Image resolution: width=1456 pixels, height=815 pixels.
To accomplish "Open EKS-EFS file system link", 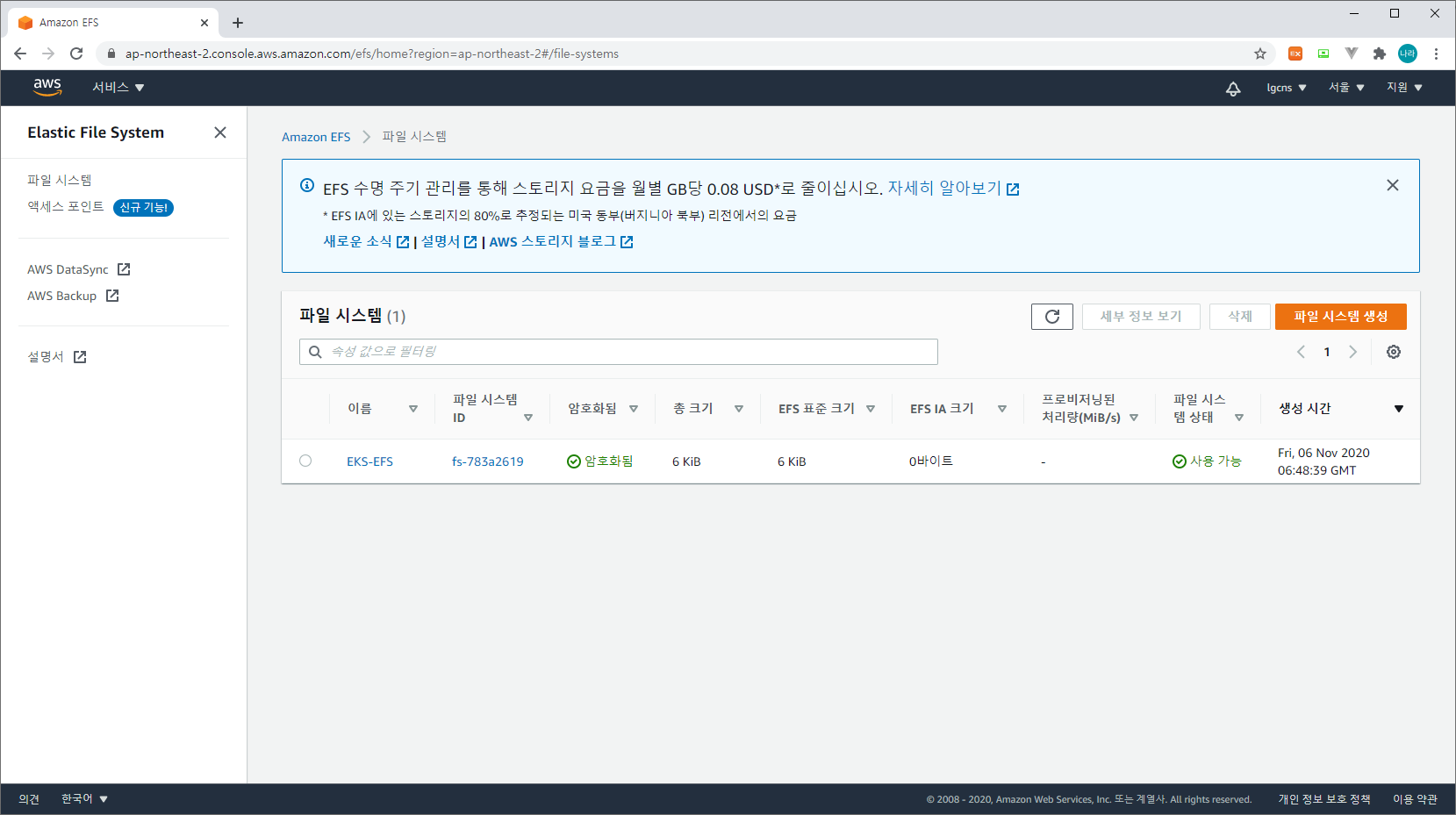I will 369,461.
